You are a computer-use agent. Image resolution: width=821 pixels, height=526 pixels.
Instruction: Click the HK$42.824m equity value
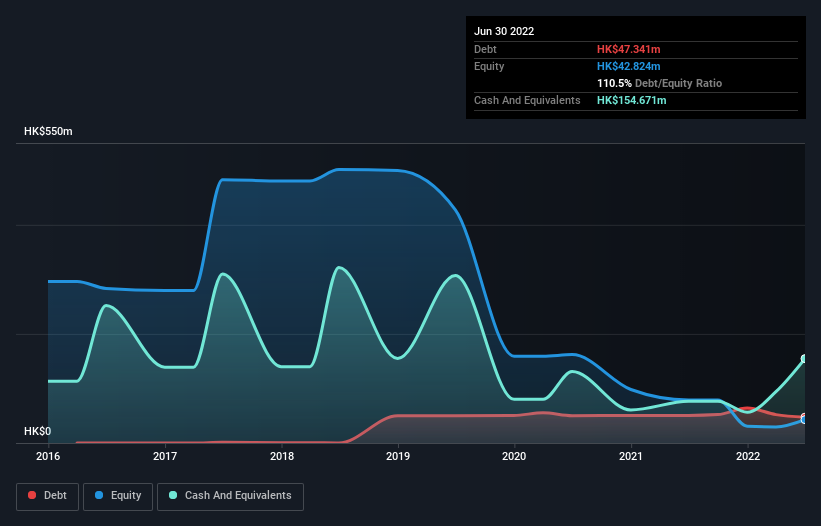click(x=628, y=66)
